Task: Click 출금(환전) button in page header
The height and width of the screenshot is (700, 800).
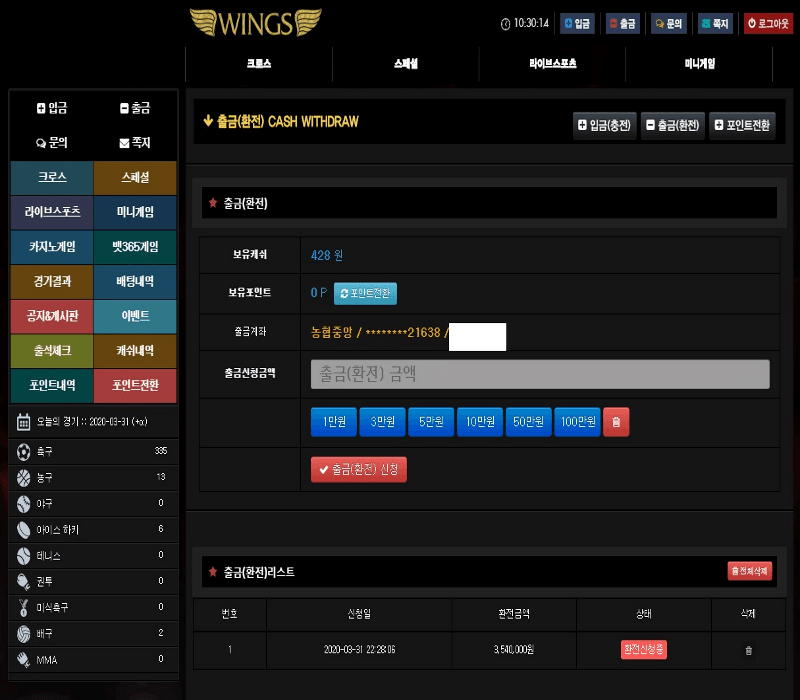Action: point(672,126)
